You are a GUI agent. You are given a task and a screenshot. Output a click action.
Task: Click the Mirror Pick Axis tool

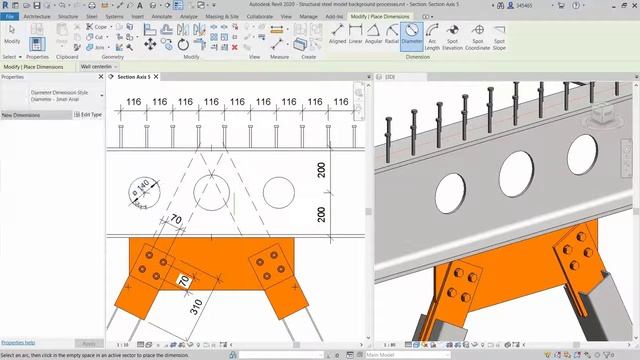[x=183, y=29]
